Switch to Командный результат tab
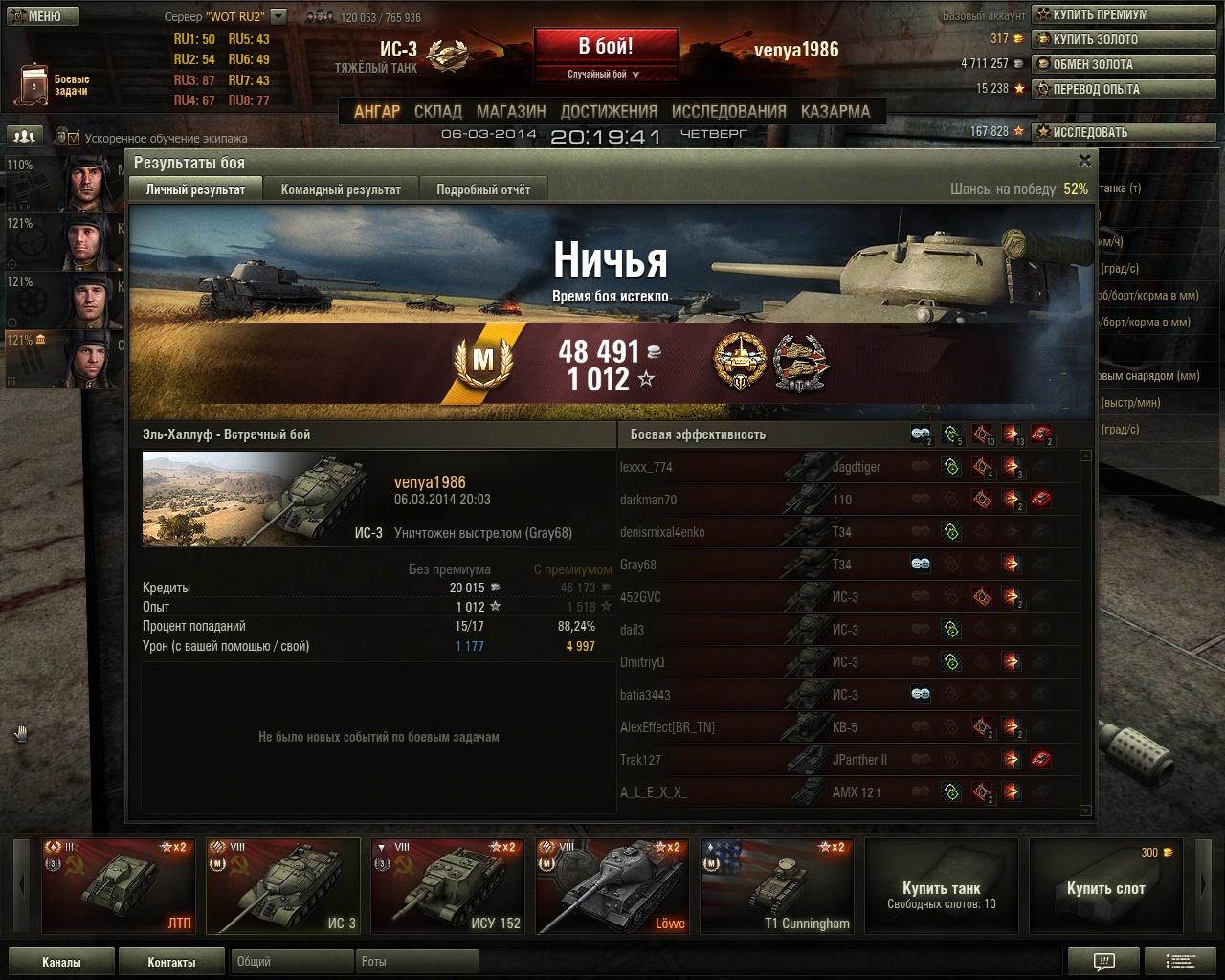Image resolution: width=1225 pixels, height=980 pixels. click(341, 189)
